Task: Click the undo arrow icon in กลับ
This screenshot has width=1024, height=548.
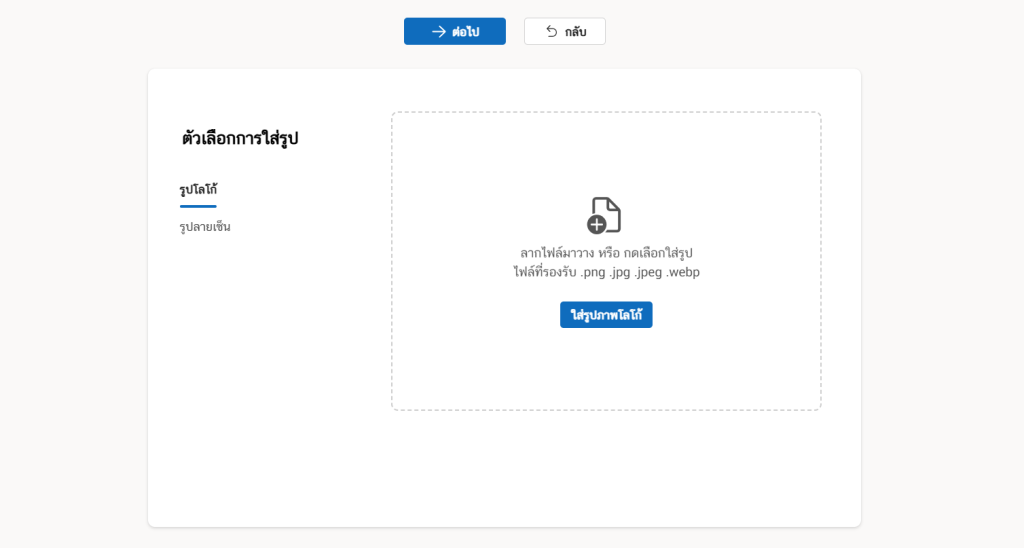Action: pos(552,31)
